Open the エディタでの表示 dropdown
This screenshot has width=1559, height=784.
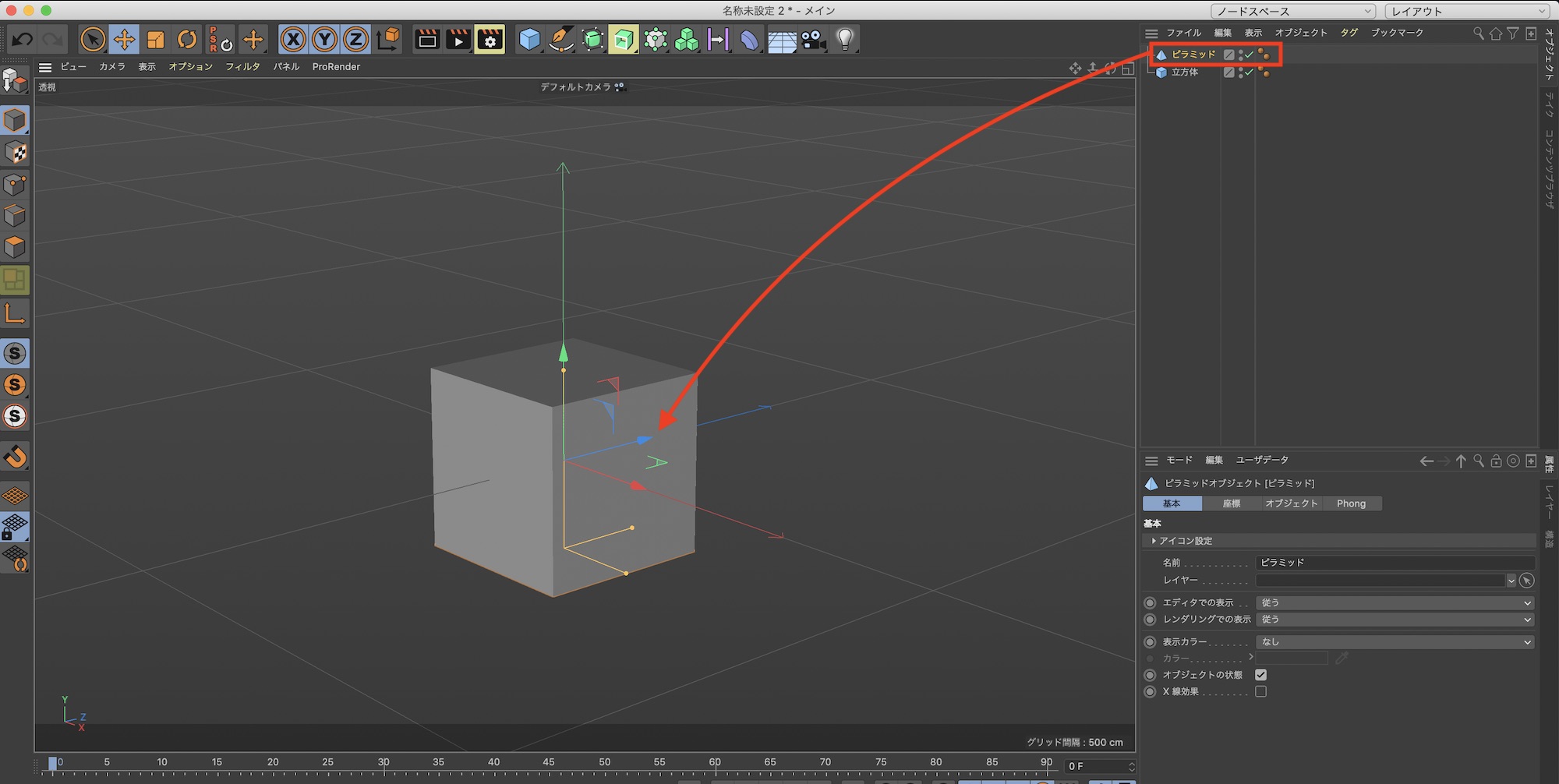[1394, 602]
